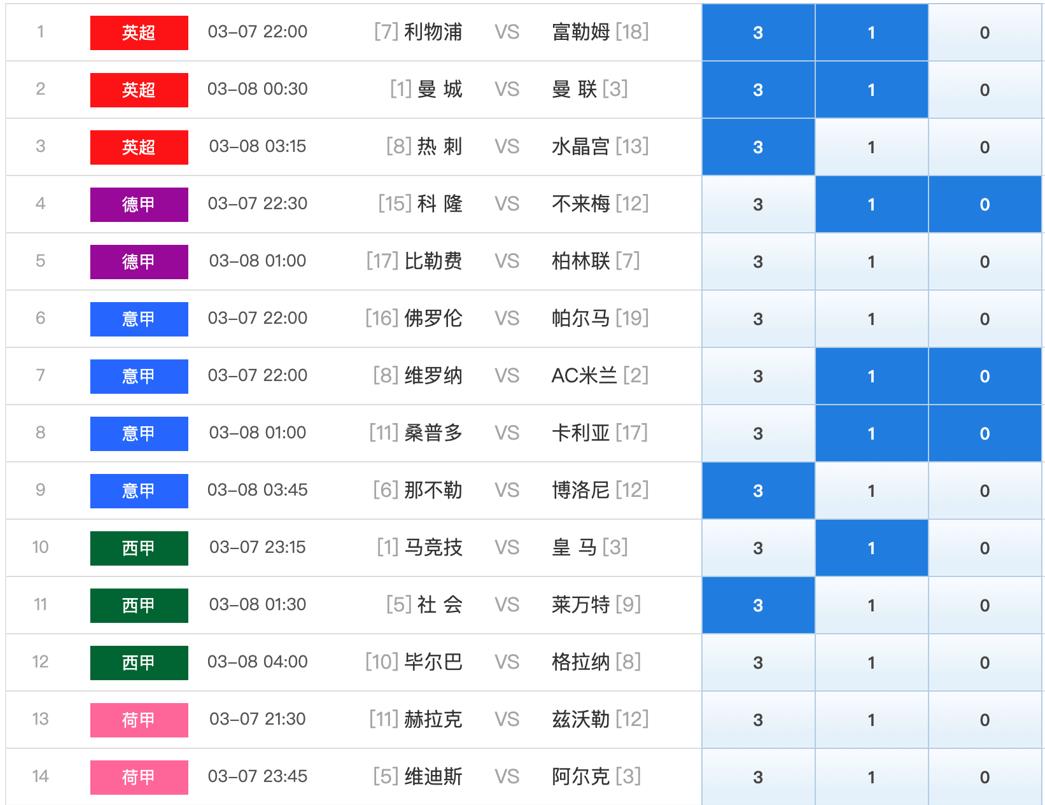Select the 0 pick for 比勒费 vs 柏林联
The image size is (1045, 805).
tap(984, 261)
